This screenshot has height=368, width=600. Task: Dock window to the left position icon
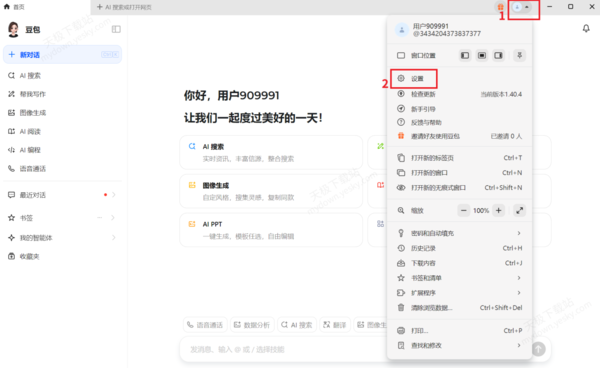[x=465, y=55]
